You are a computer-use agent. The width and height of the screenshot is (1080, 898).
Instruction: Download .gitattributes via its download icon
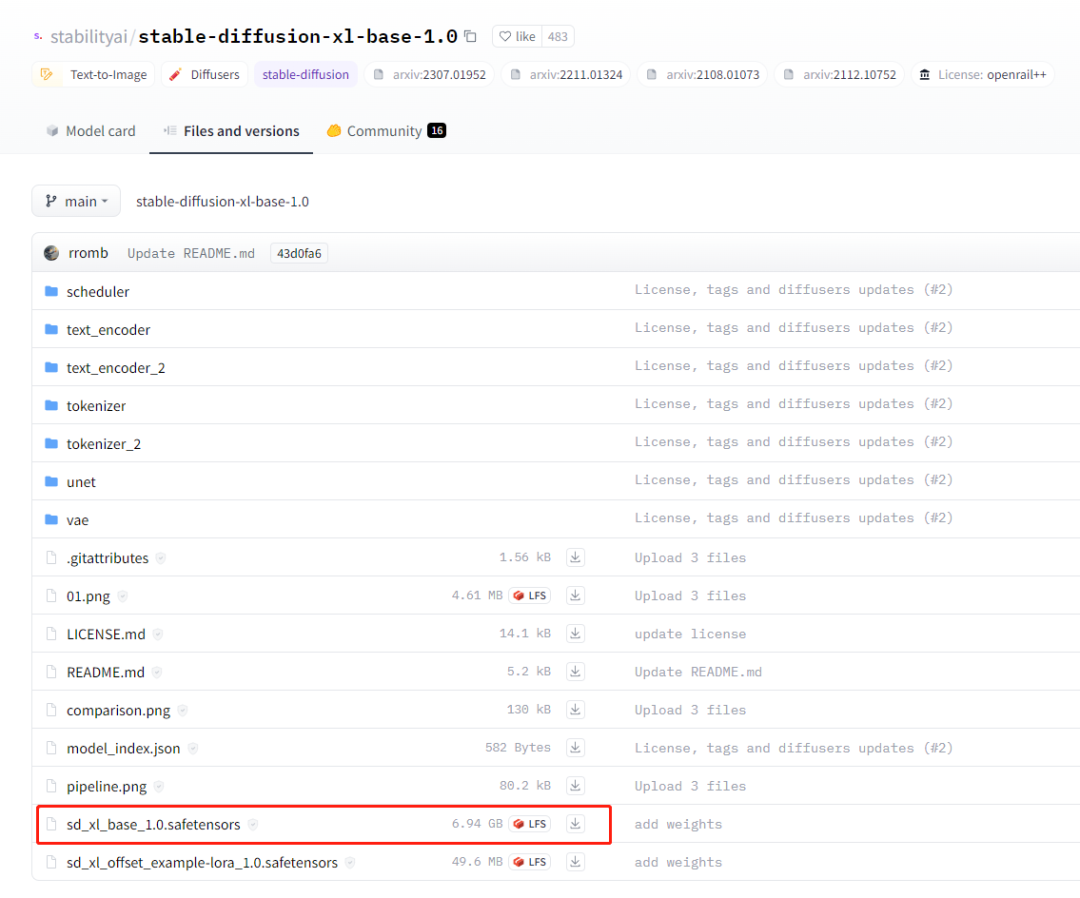(x=575, y=557)
